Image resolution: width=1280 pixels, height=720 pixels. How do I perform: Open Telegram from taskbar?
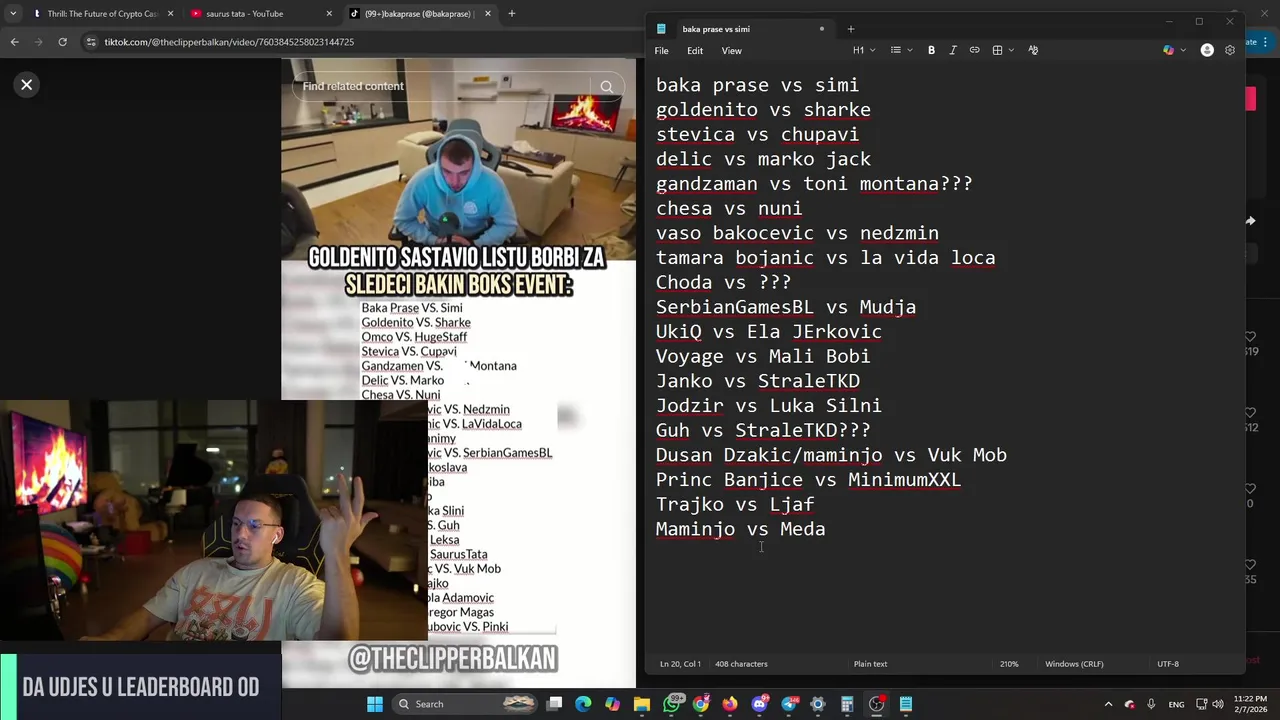point(789,704)
